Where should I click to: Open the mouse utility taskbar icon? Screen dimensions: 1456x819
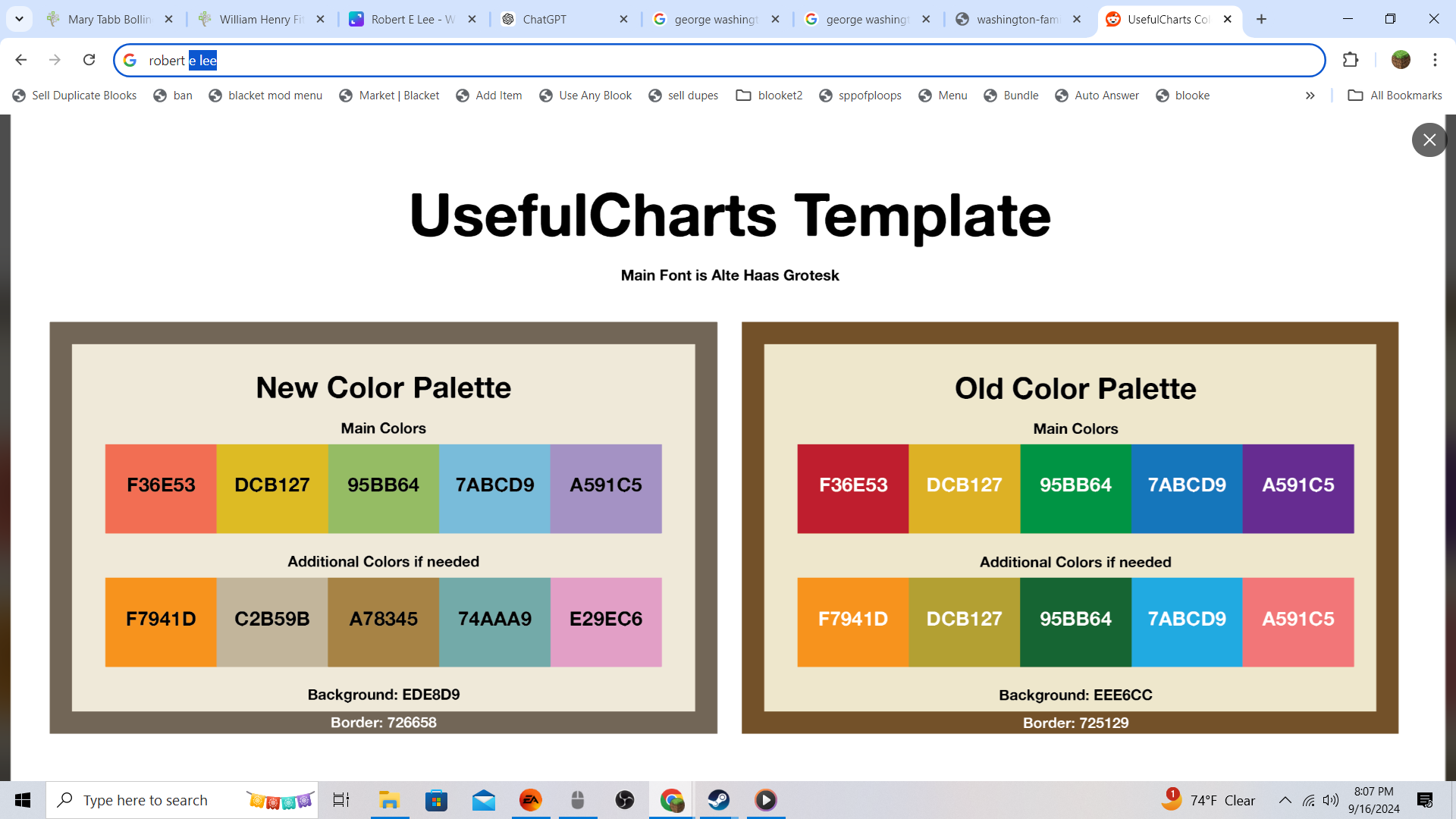(x=577, y=800)
